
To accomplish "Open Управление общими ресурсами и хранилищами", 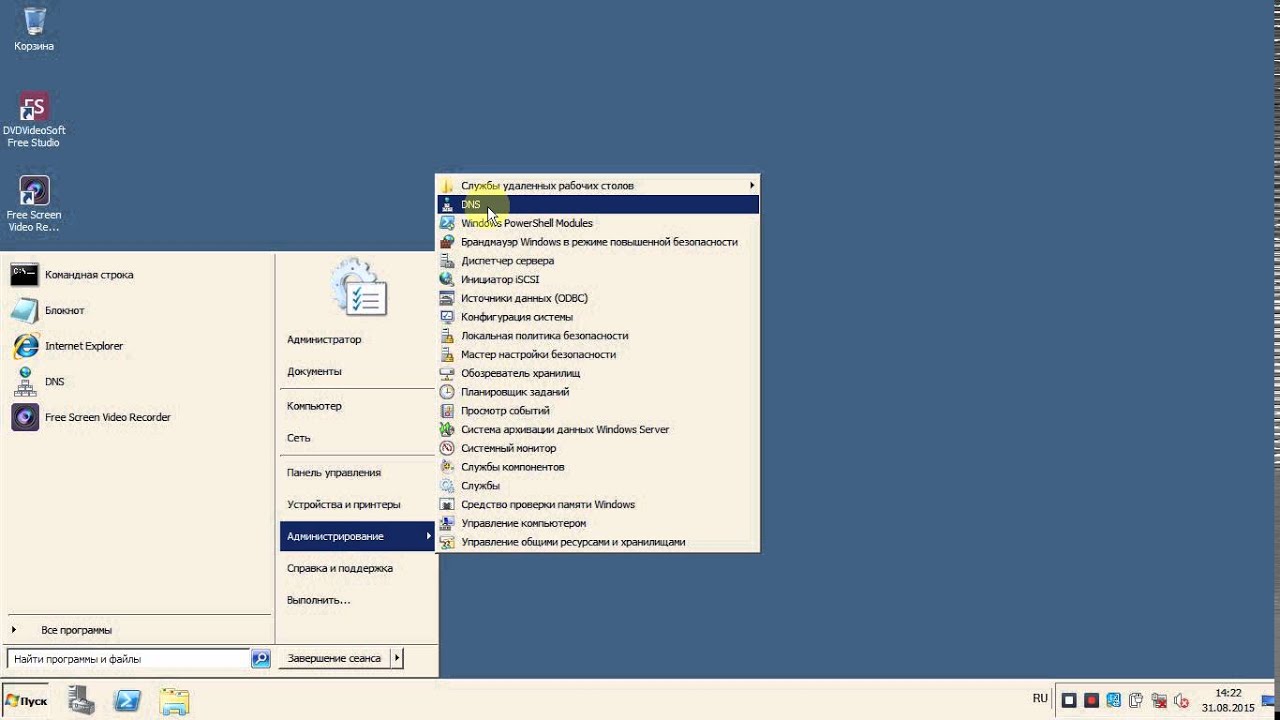I will click(x=598, y=542).
